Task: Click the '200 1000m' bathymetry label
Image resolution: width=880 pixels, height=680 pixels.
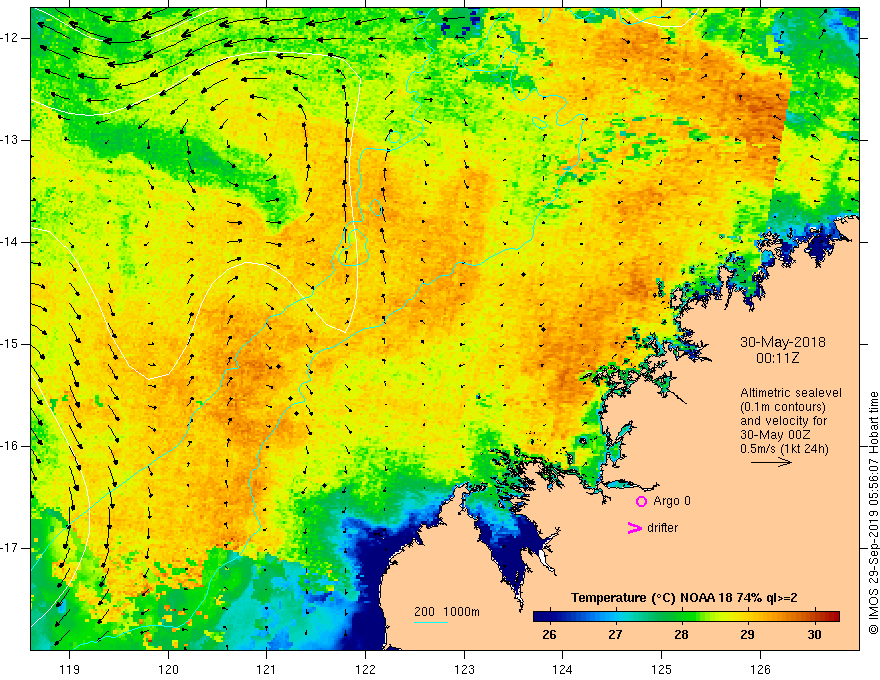Action: (447, 612)
